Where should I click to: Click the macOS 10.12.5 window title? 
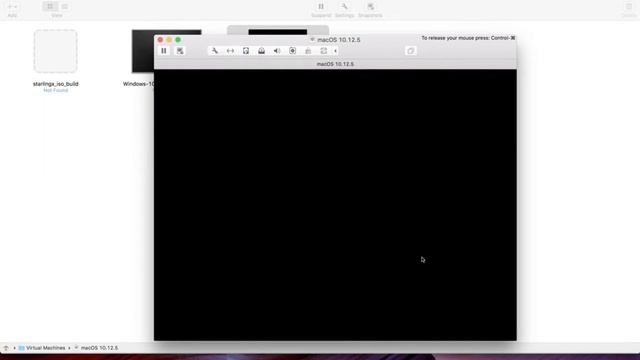pyautogui.click(x=338, y=40)
